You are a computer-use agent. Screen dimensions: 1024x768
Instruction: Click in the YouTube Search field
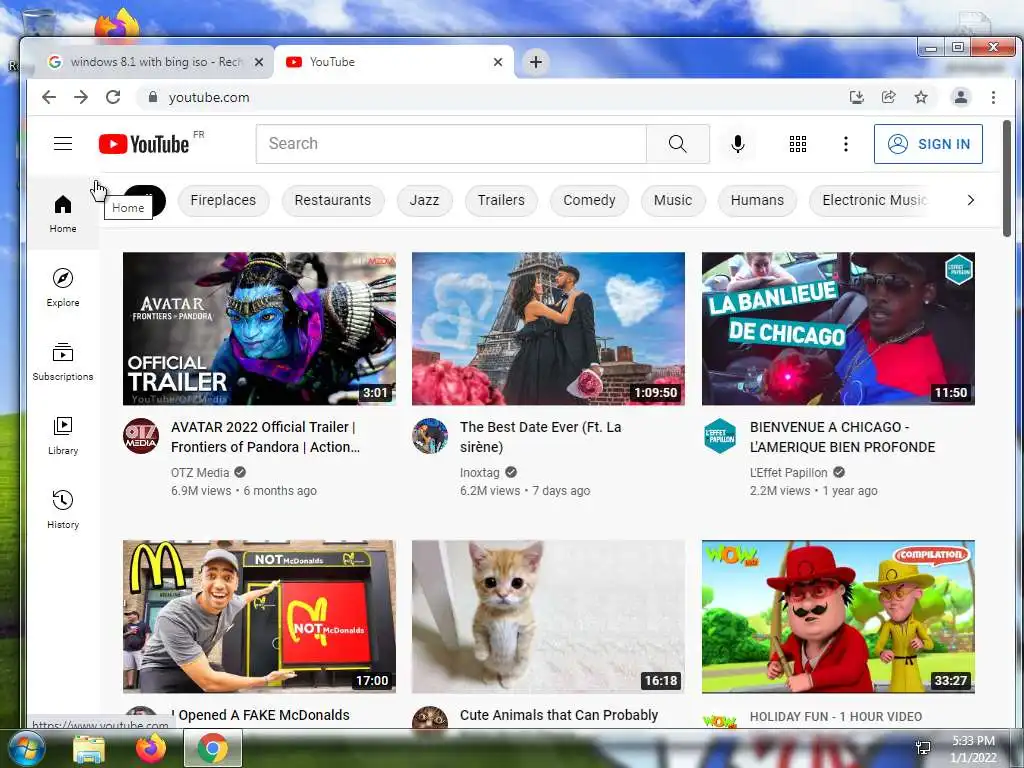pyautogui.click(x=451, y=144)
